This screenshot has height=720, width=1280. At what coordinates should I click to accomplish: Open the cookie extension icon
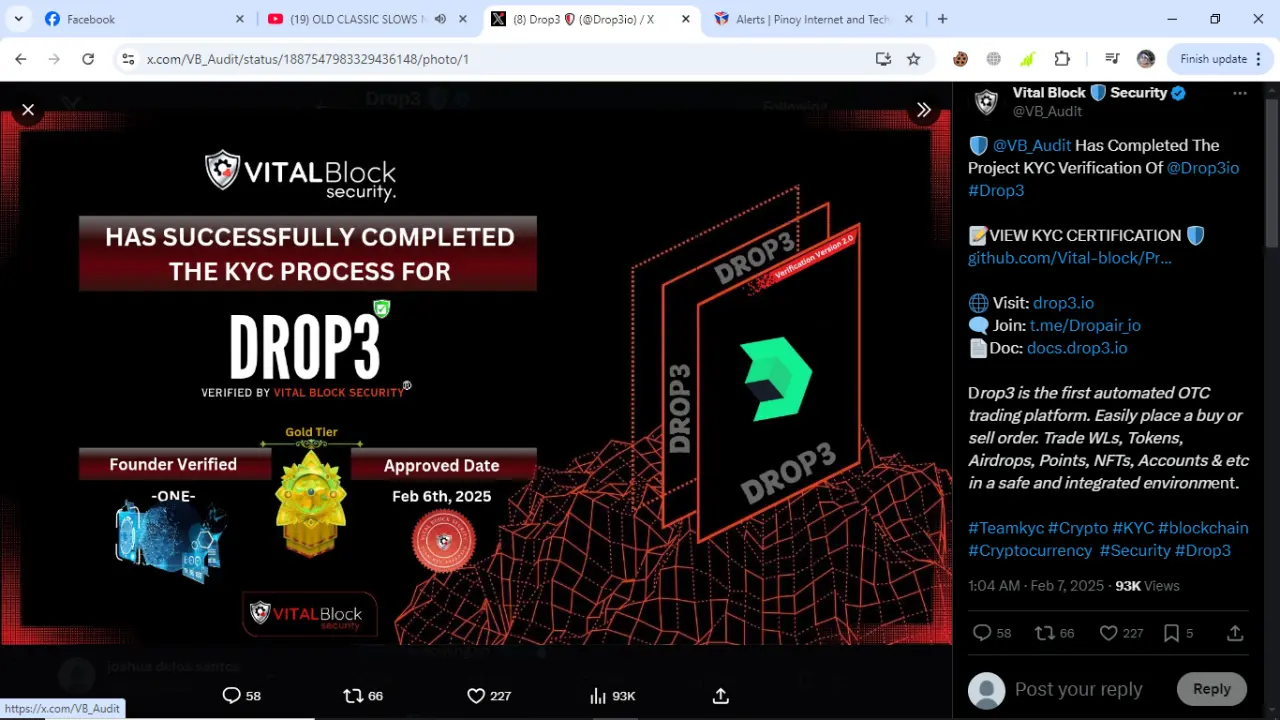click(x=960, y=59)
